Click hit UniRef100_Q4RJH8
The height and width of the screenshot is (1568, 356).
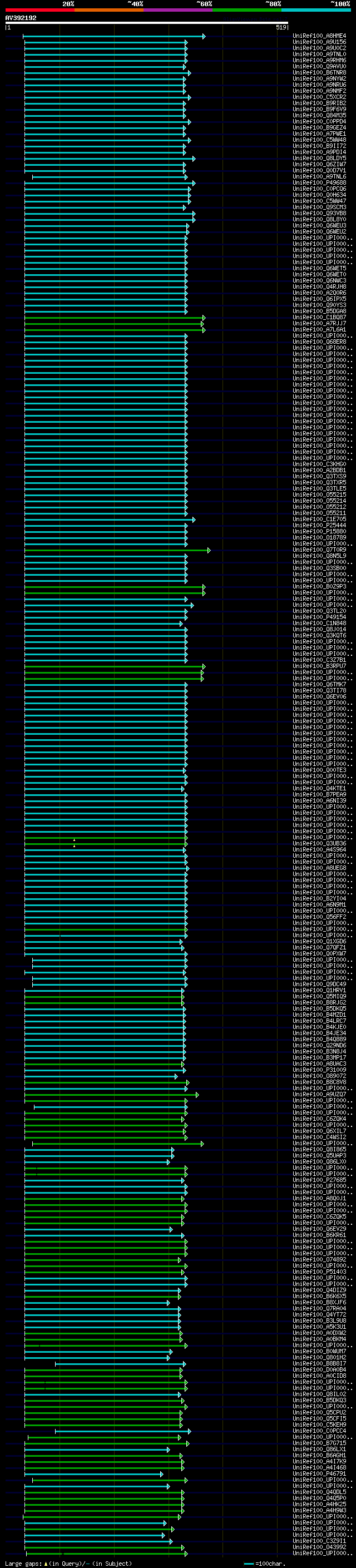[x=319, y=286]
